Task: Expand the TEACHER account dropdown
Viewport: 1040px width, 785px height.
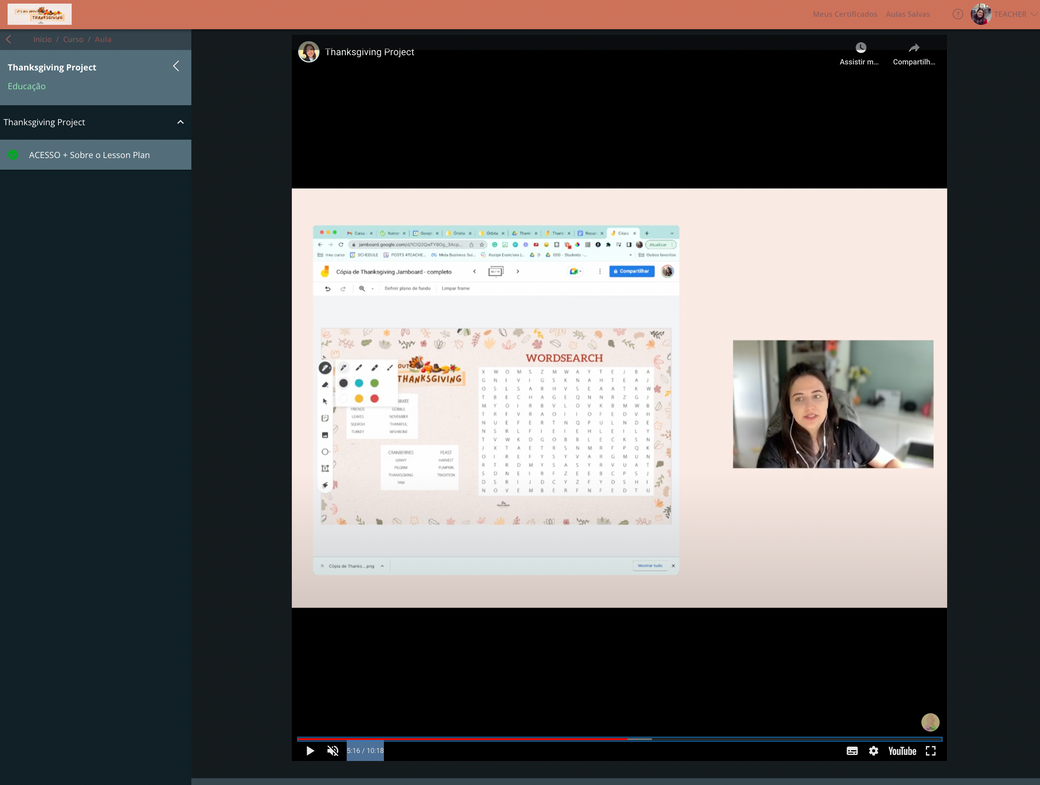Action: pyautogui.click(x=1033, y=14)
